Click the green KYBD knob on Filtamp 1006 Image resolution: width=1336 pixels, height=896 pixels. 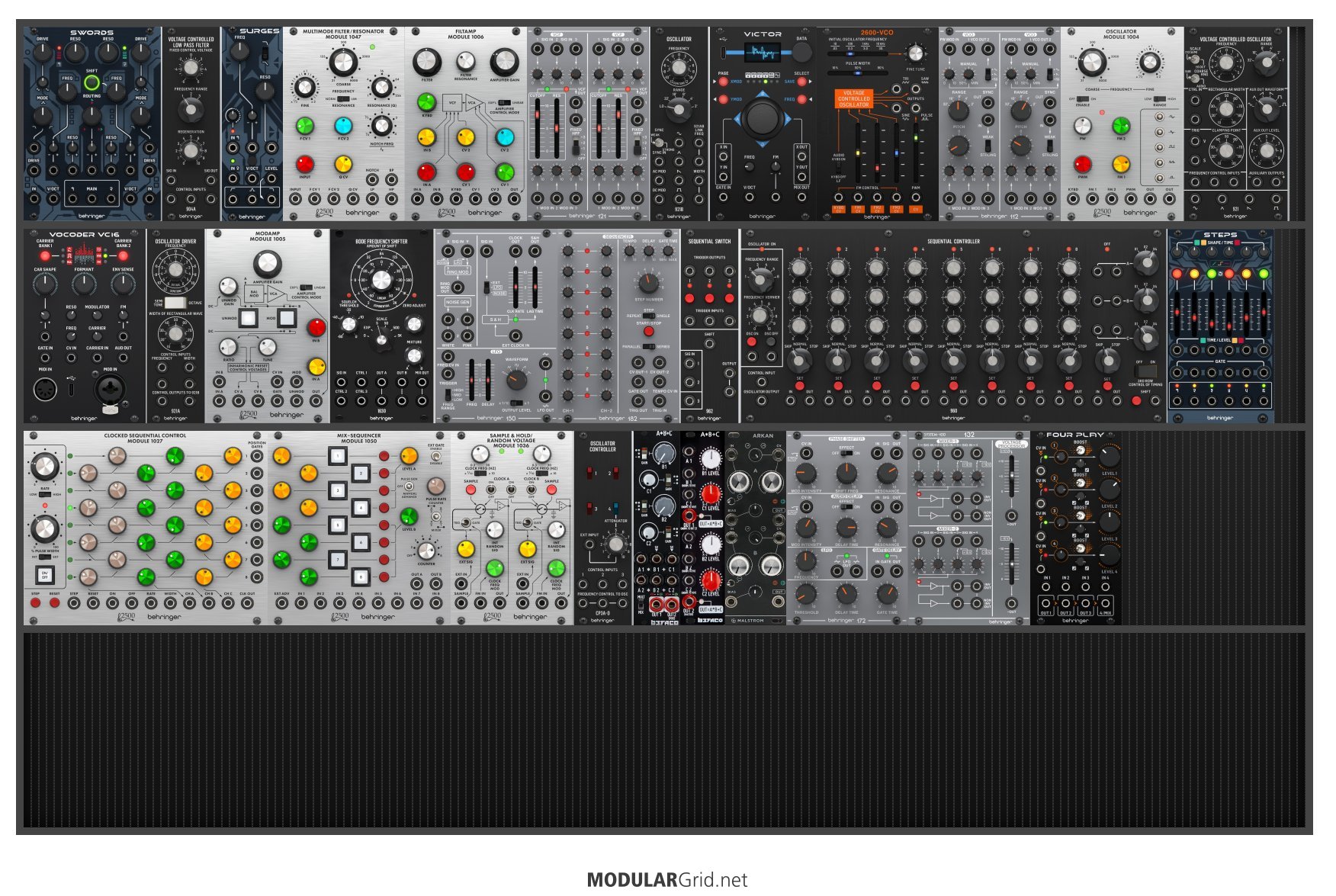point(426,101)
